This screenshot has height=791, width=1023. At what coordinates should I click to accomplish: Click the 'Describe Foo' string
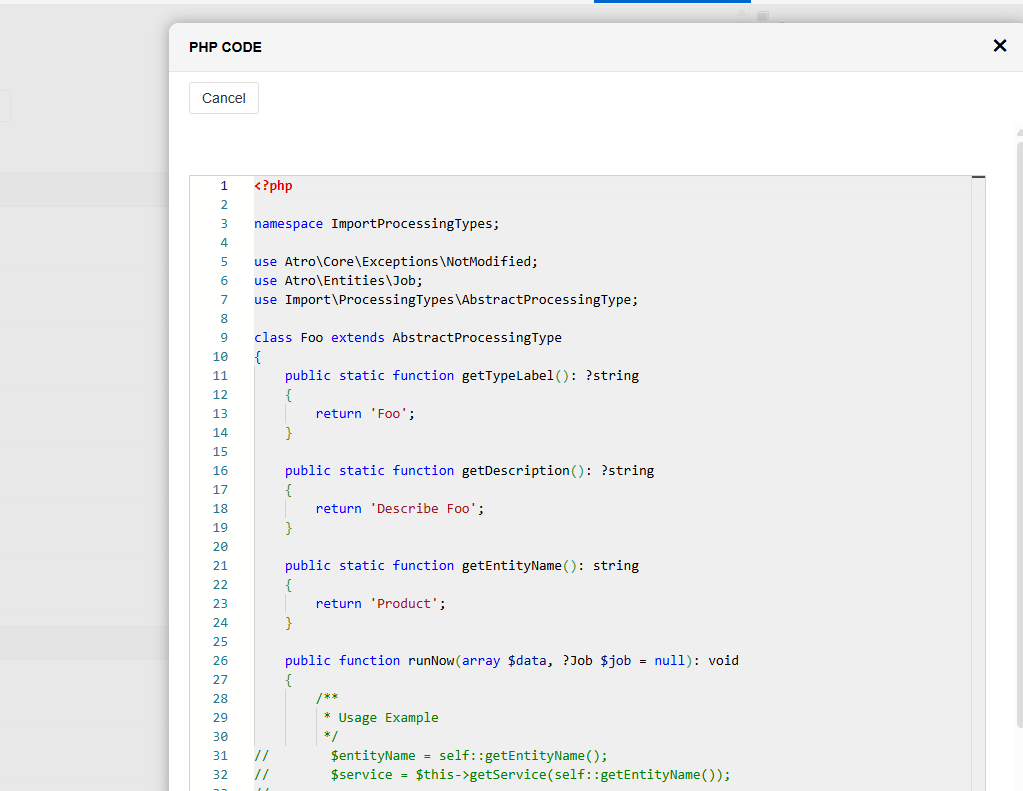point(426,509)
